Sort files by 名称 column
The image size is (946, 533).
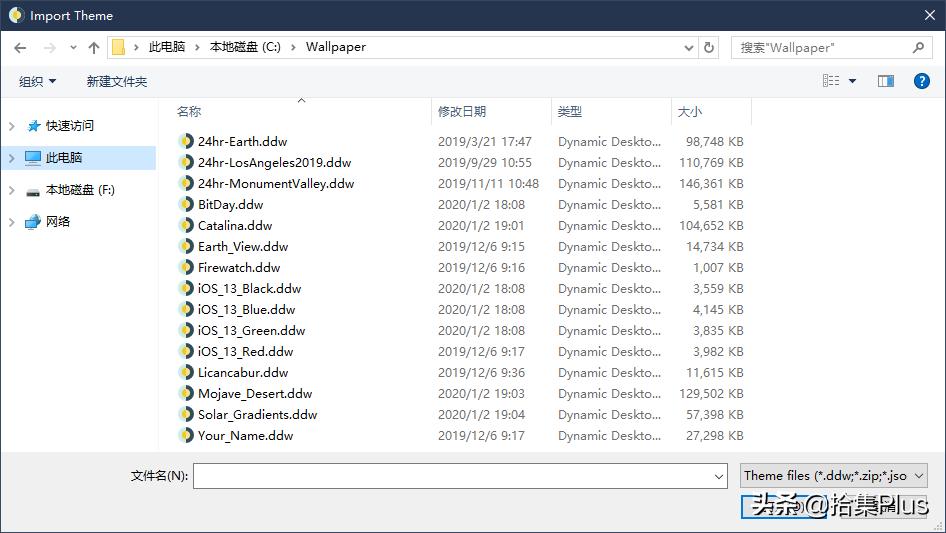pos(189,112)
